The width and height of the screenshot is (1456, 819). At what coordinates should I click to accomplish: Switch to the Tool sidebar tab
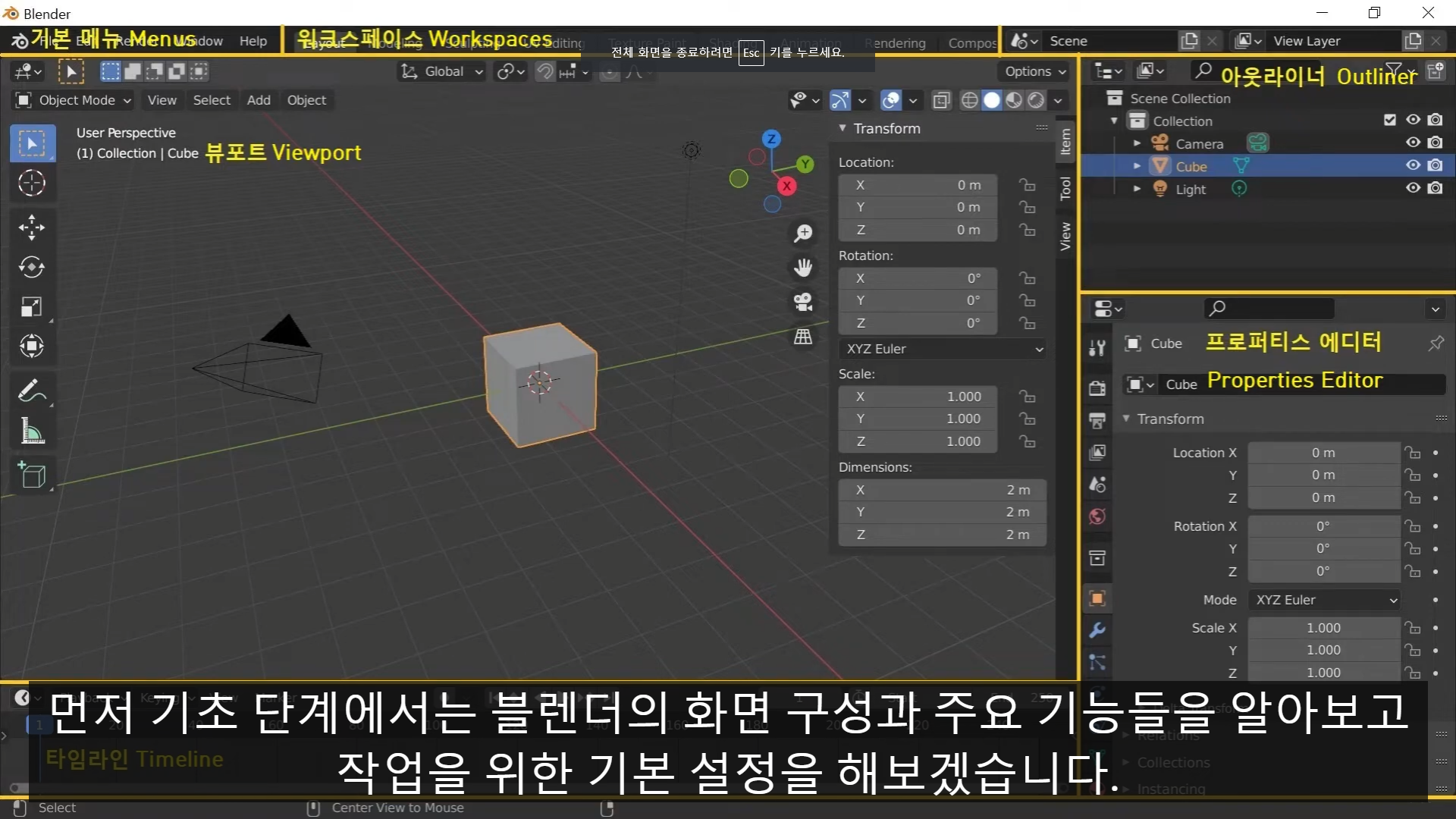click(1065, 188)
